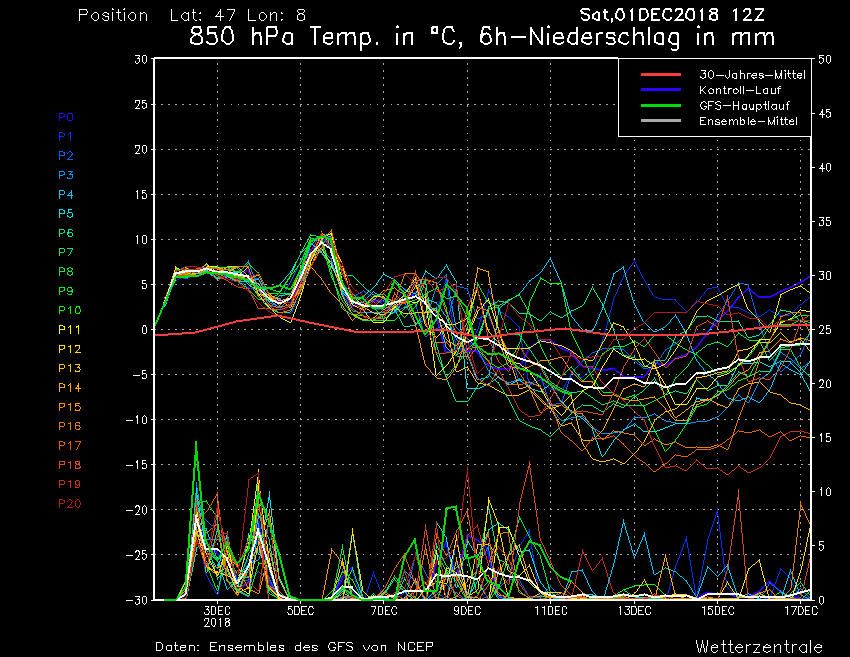Click the 40 precipitation axis value
850x657 pixels.
[x=825, y=168]
